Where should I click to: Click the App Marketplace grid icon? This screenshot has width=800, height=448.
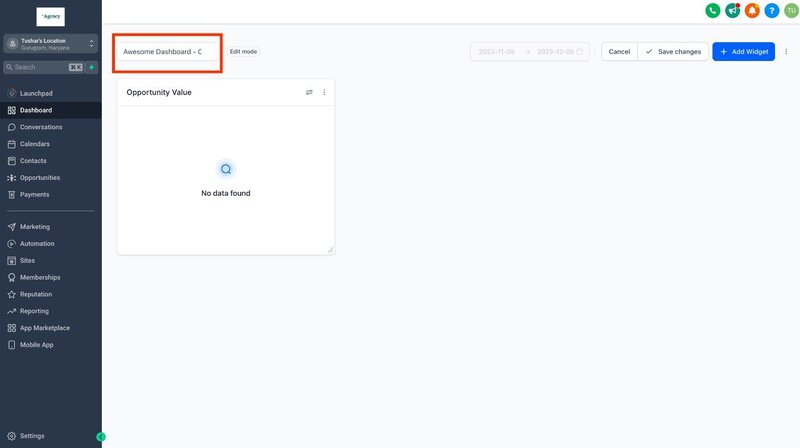coord(12,328)
